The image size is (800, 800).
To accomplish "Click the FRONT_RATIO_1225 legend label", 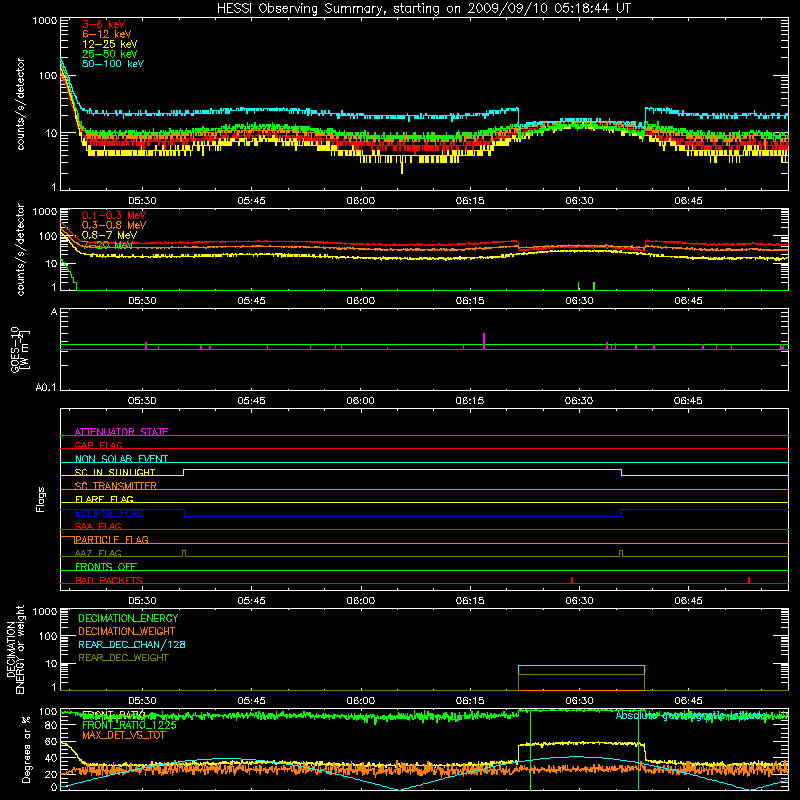I will [x=129, y=726].
